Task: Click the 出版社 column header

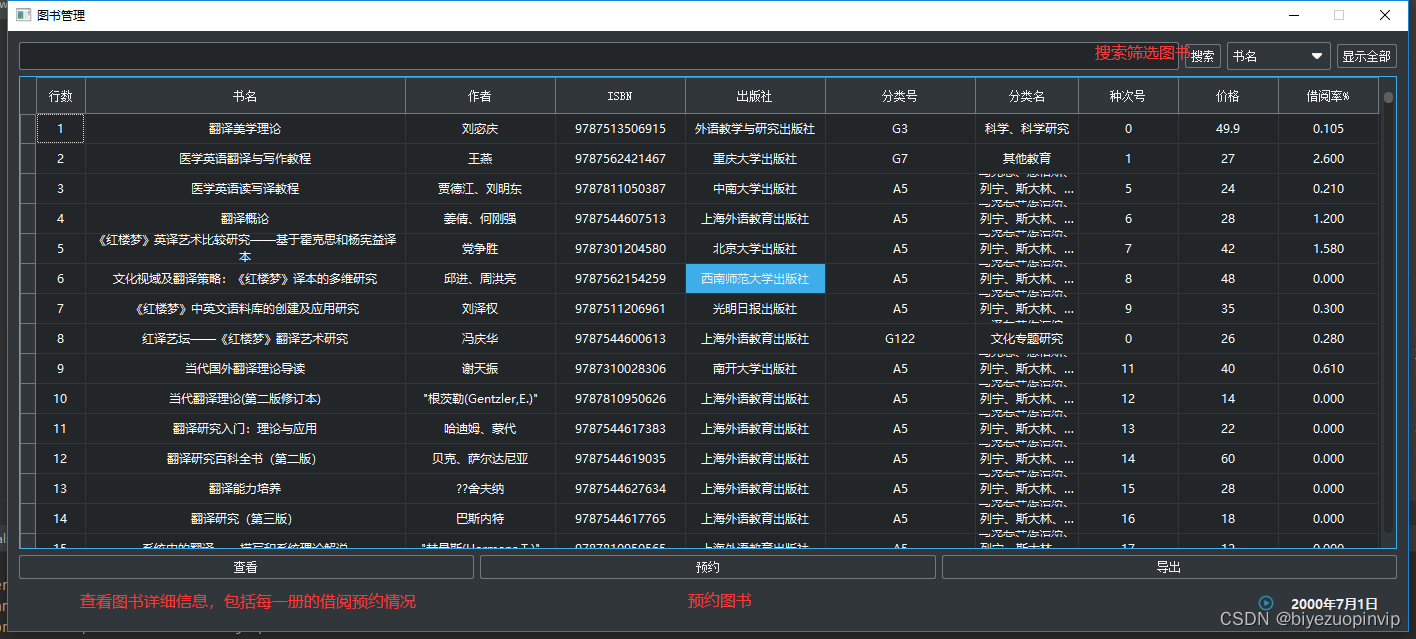Action: [755, 96]
